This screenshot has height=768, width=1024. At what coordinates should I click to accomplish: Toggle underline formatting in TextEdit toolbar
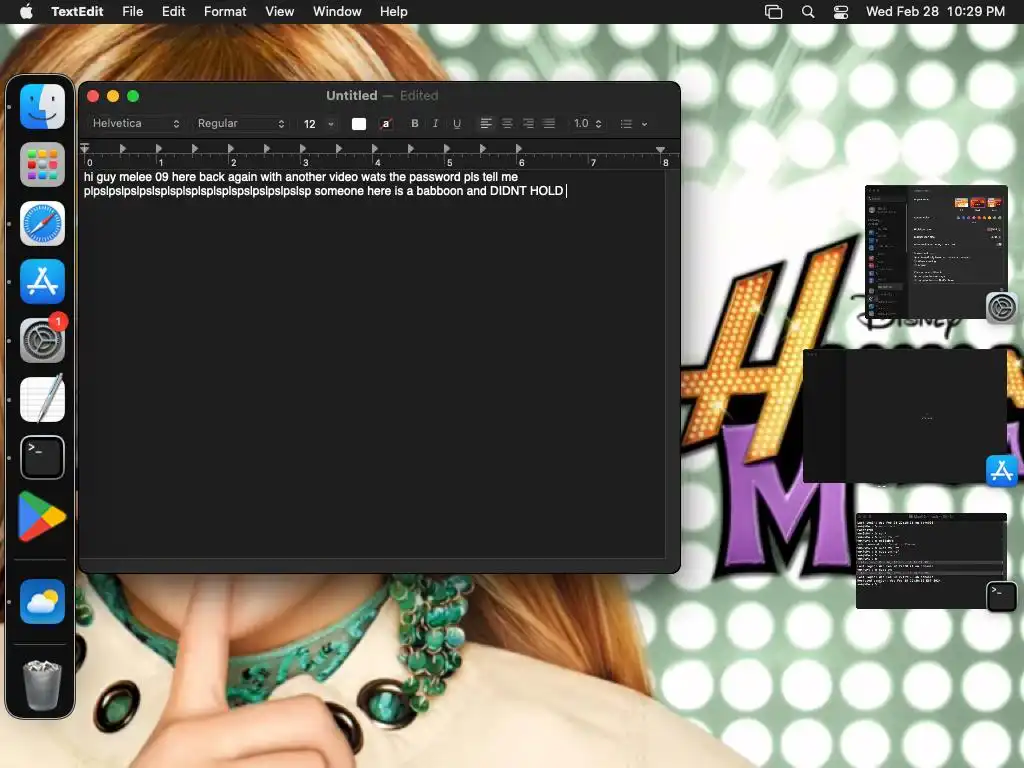click(x=456, y=123)
